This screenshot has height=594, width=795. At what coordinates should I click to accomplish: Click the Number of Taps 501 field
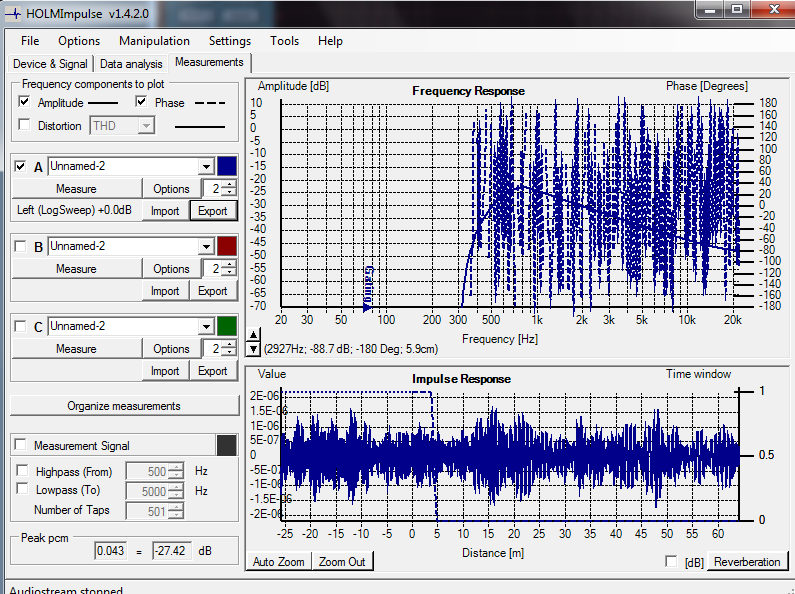(147, 511)
